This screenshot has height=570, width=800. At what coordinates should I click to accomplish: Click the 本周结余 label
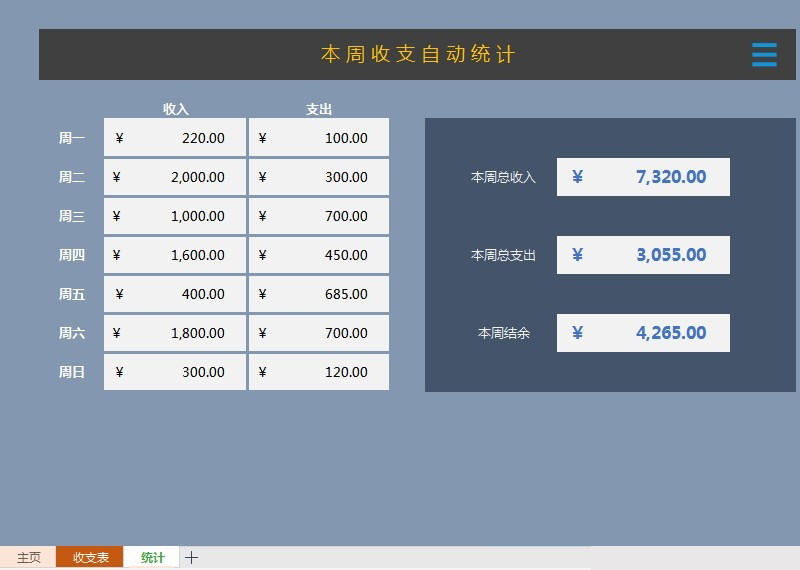point(504,333)
